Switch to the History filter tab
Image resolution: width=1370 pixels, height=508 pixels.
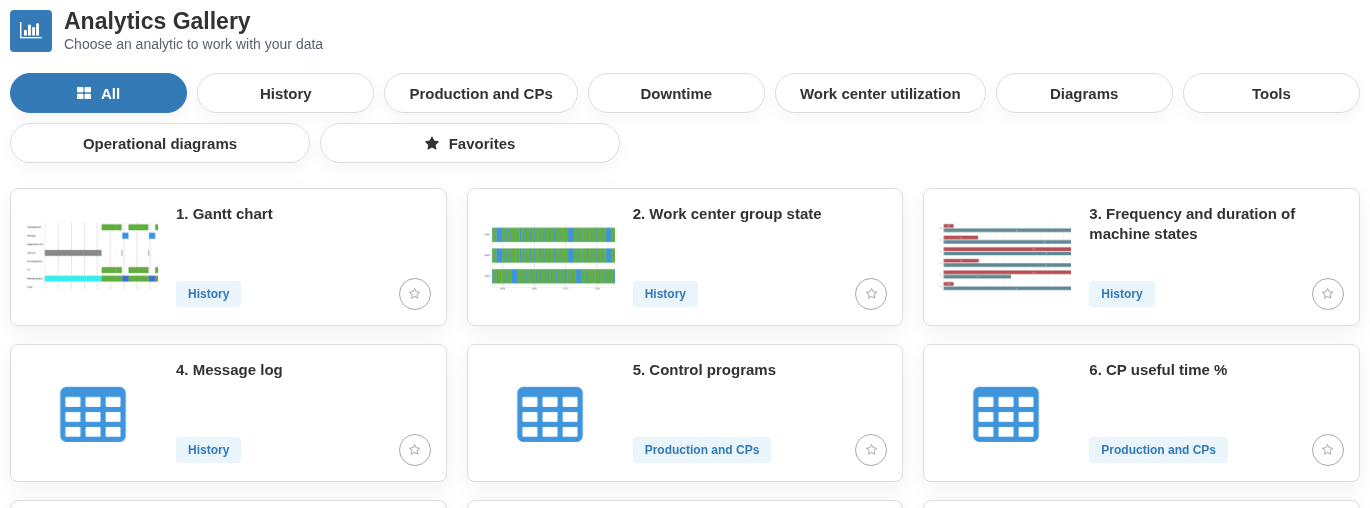[x=285, y=93]
